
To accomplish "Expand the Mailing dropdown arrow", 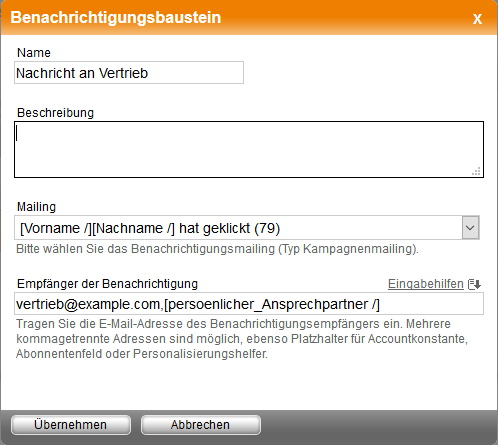I will 470,228.
